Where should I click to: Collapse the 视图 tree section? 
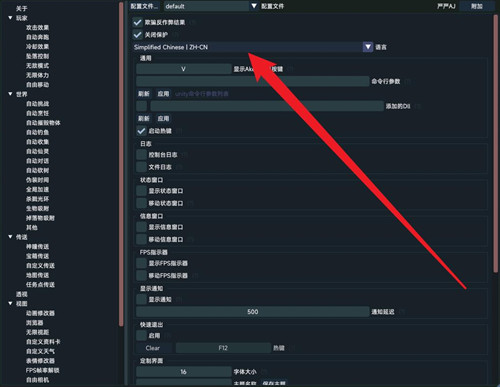tap(10, 304)
